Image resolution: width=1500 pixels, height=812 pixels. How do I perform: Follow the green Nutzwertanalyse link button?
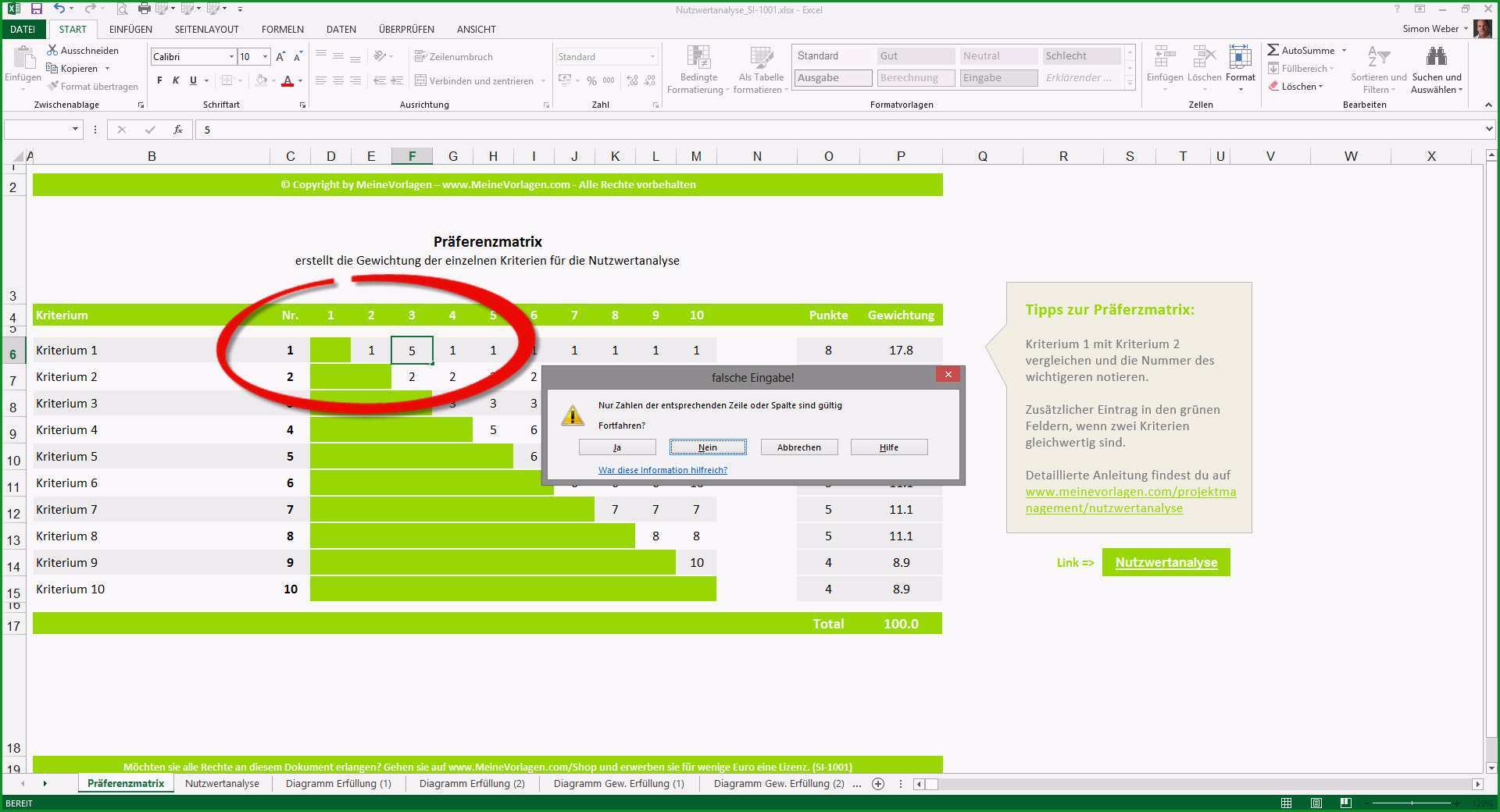tap(1166, 562)
